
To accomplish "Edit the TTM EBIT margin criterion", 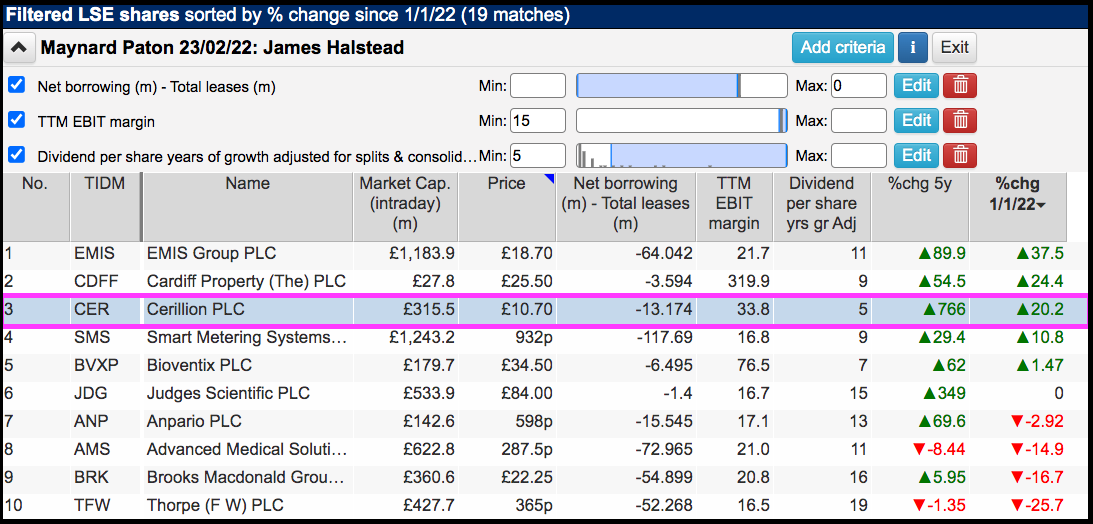I will click(x=917, y=121).
